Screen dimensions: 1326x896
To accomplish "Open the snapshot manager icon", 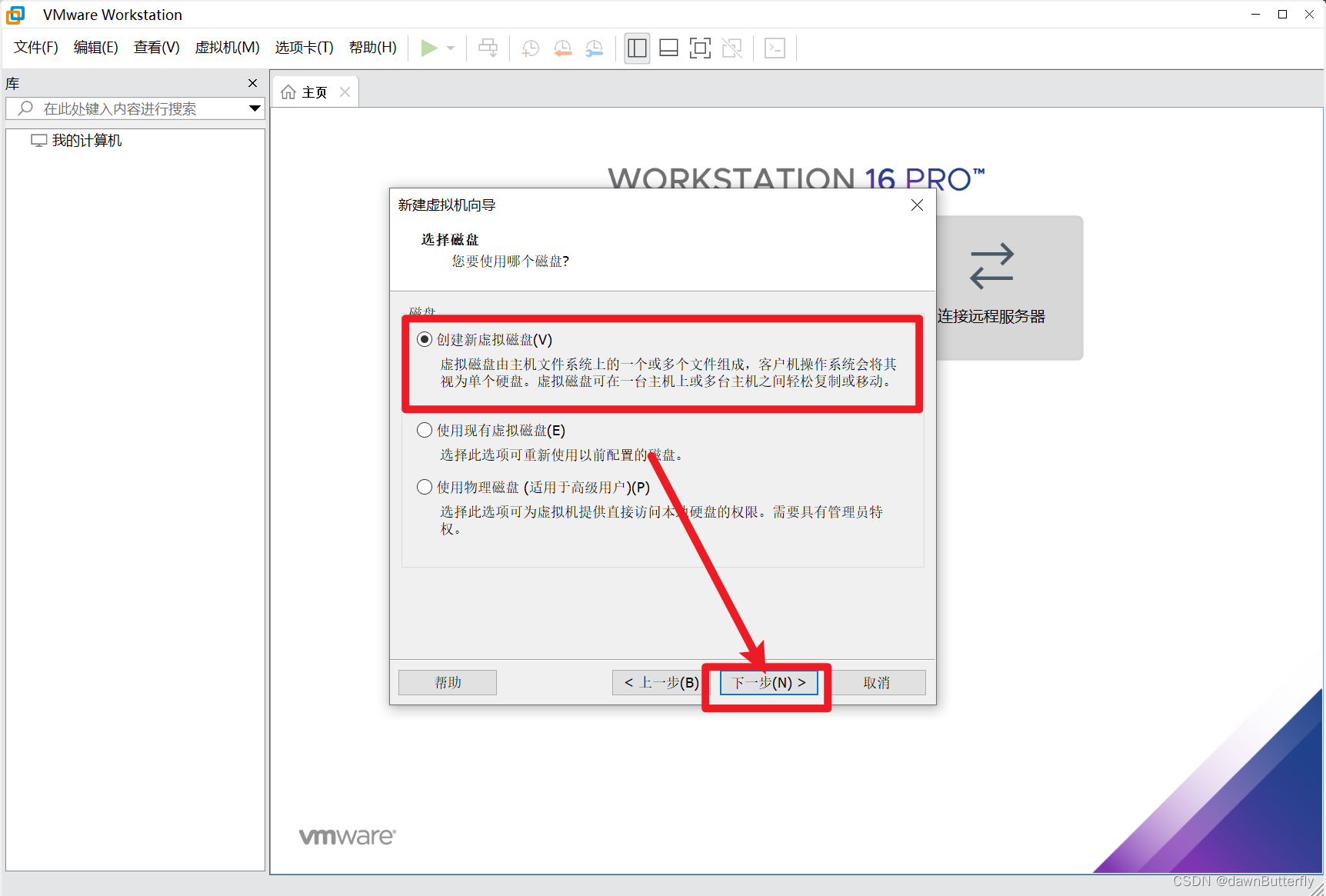I will tap(595, 48).
